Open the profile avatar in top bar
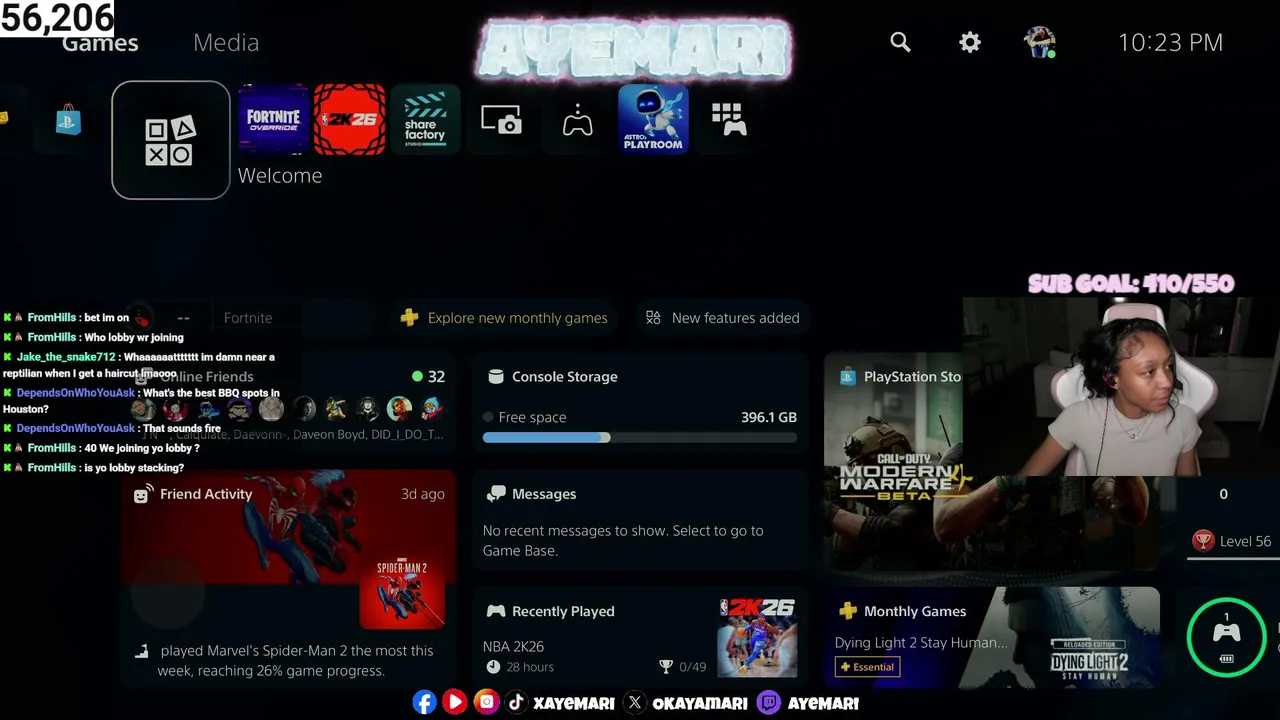Viewport: 1280px width, 720px height. coord(1040,42)
